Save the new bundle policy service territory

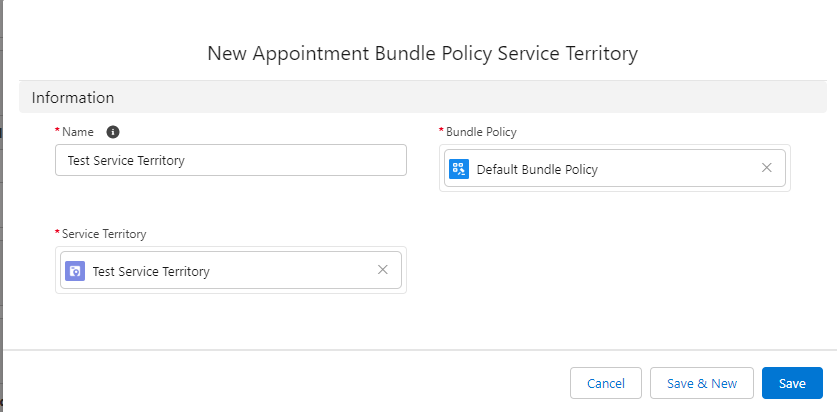(792, 383)
